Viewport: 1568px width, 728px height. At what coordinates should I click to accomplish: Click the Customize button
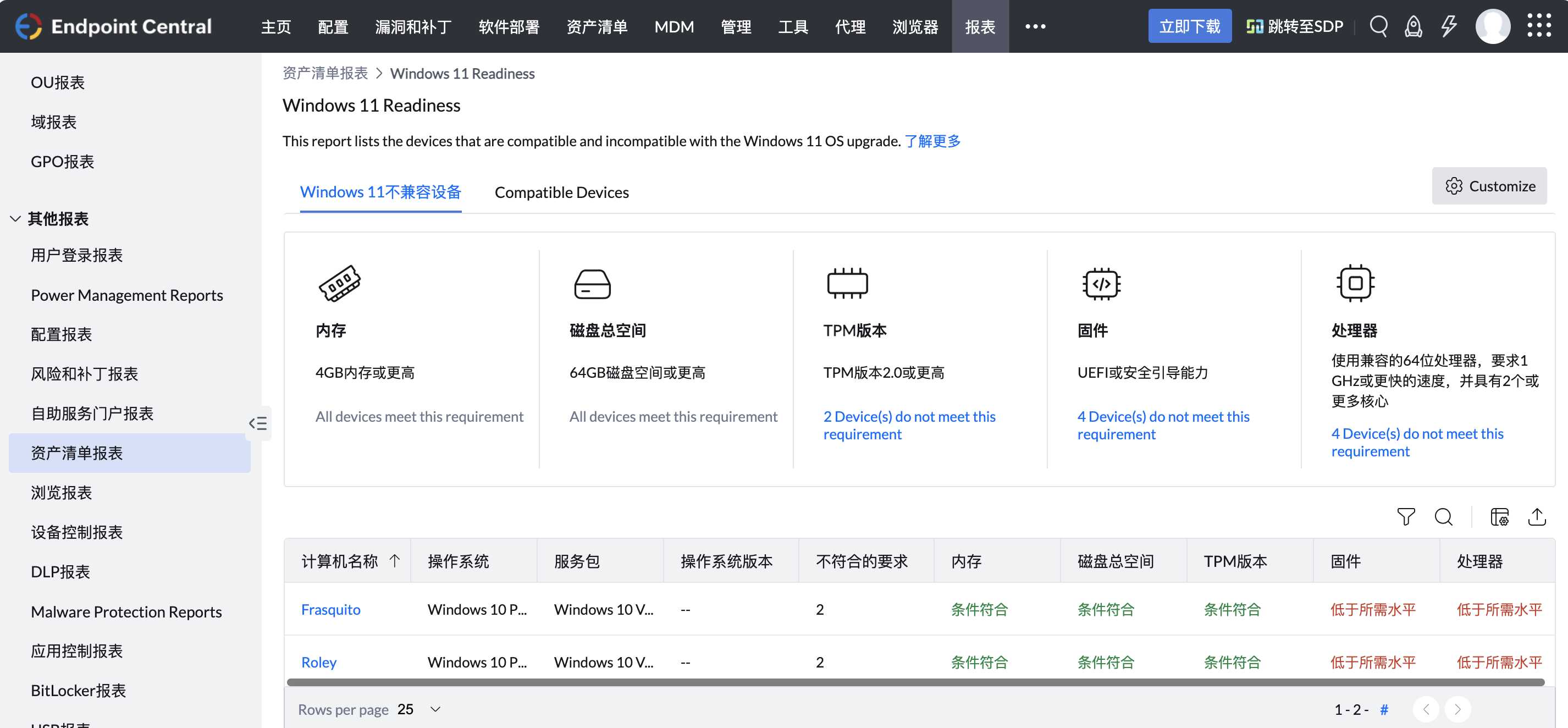click(x=1488, y=186)
